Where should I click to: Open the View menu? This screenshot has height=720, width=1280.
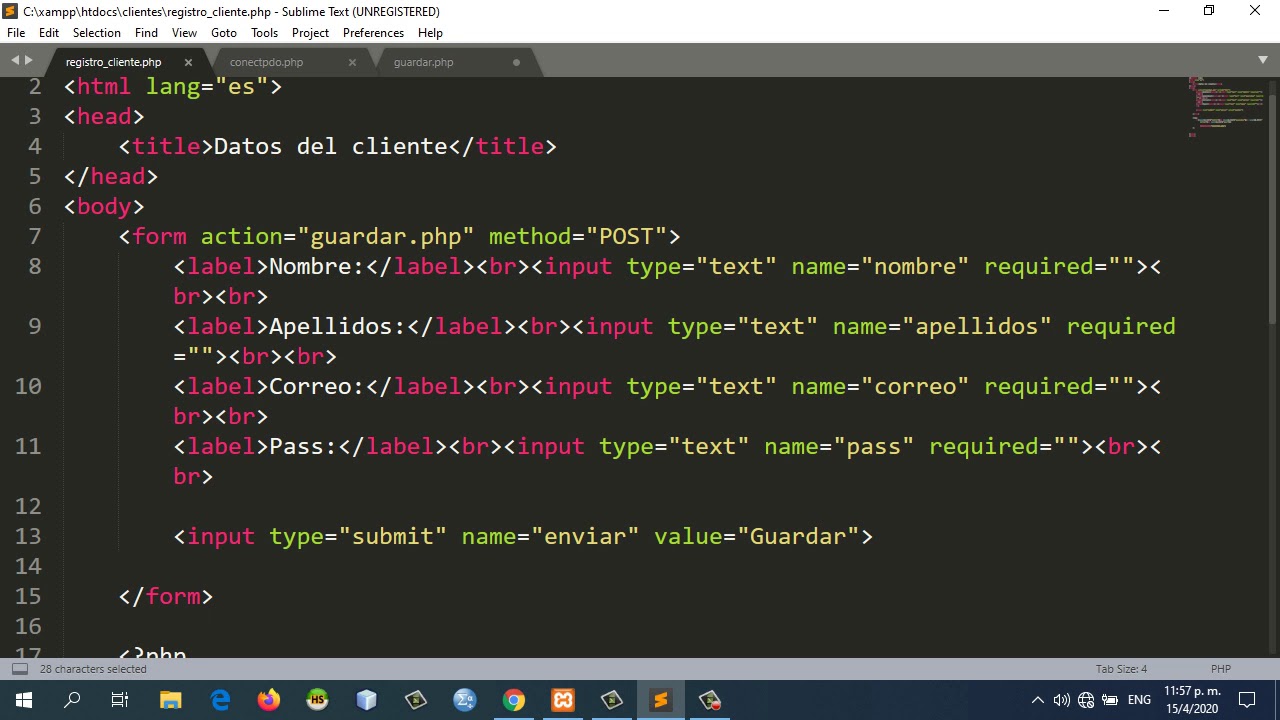click(x=184, y=33)
